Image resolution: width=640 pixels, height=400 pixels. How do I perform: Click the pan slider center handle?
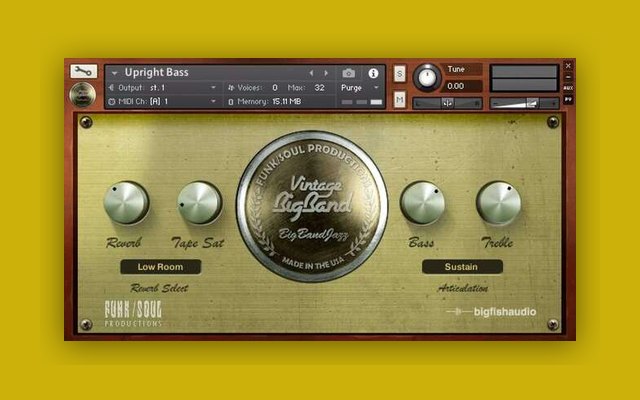(x=447, y=103)
